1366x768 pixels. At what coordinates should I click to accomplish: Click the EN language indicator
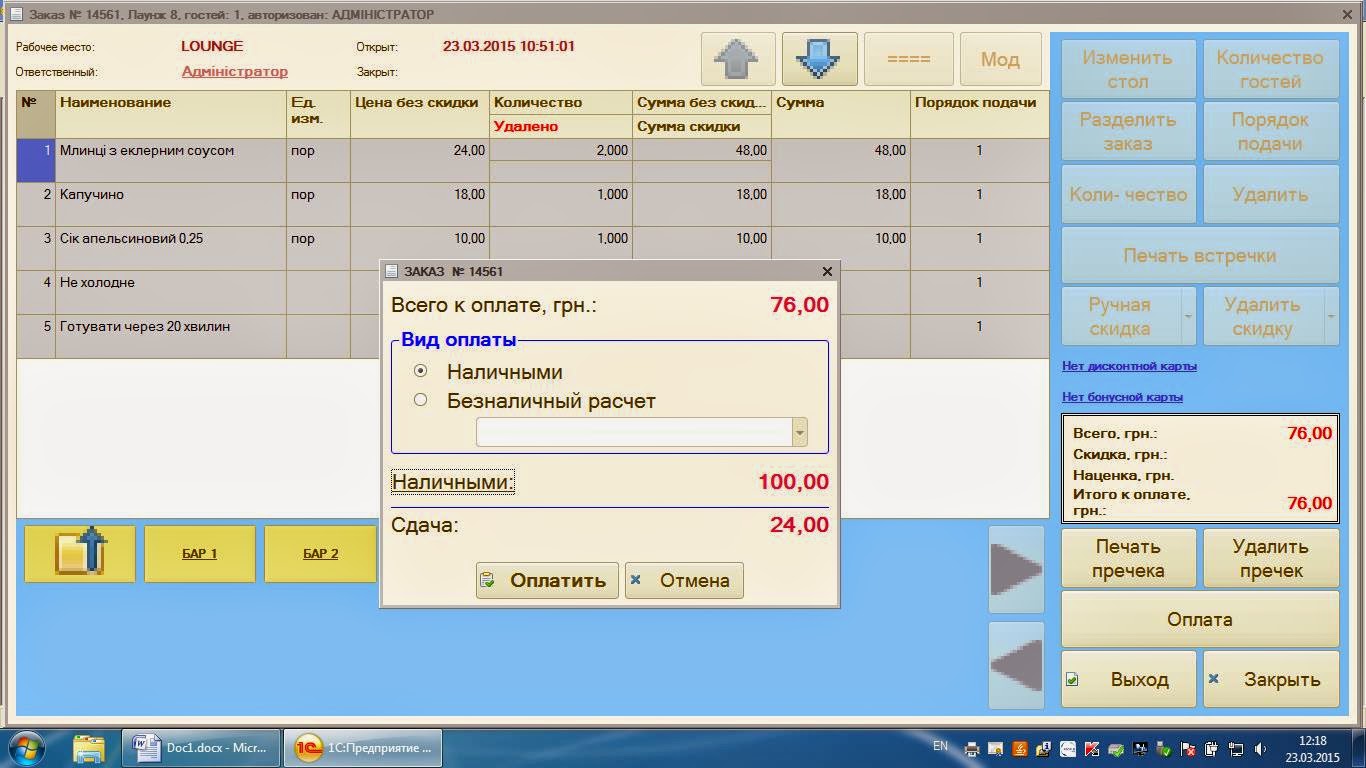click(x=940, y=746)
